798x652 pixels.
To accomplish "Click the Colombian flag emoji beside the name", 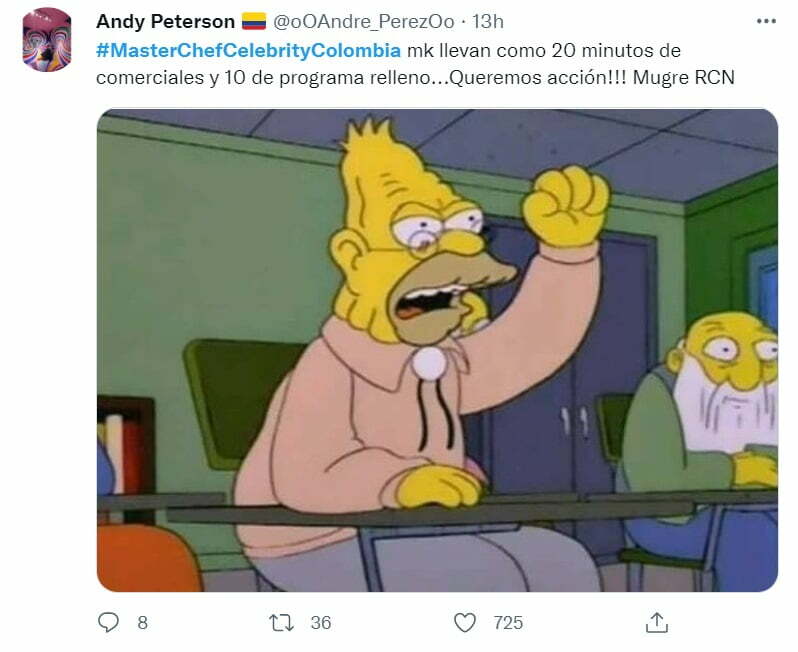I will (x=254, y=21).
